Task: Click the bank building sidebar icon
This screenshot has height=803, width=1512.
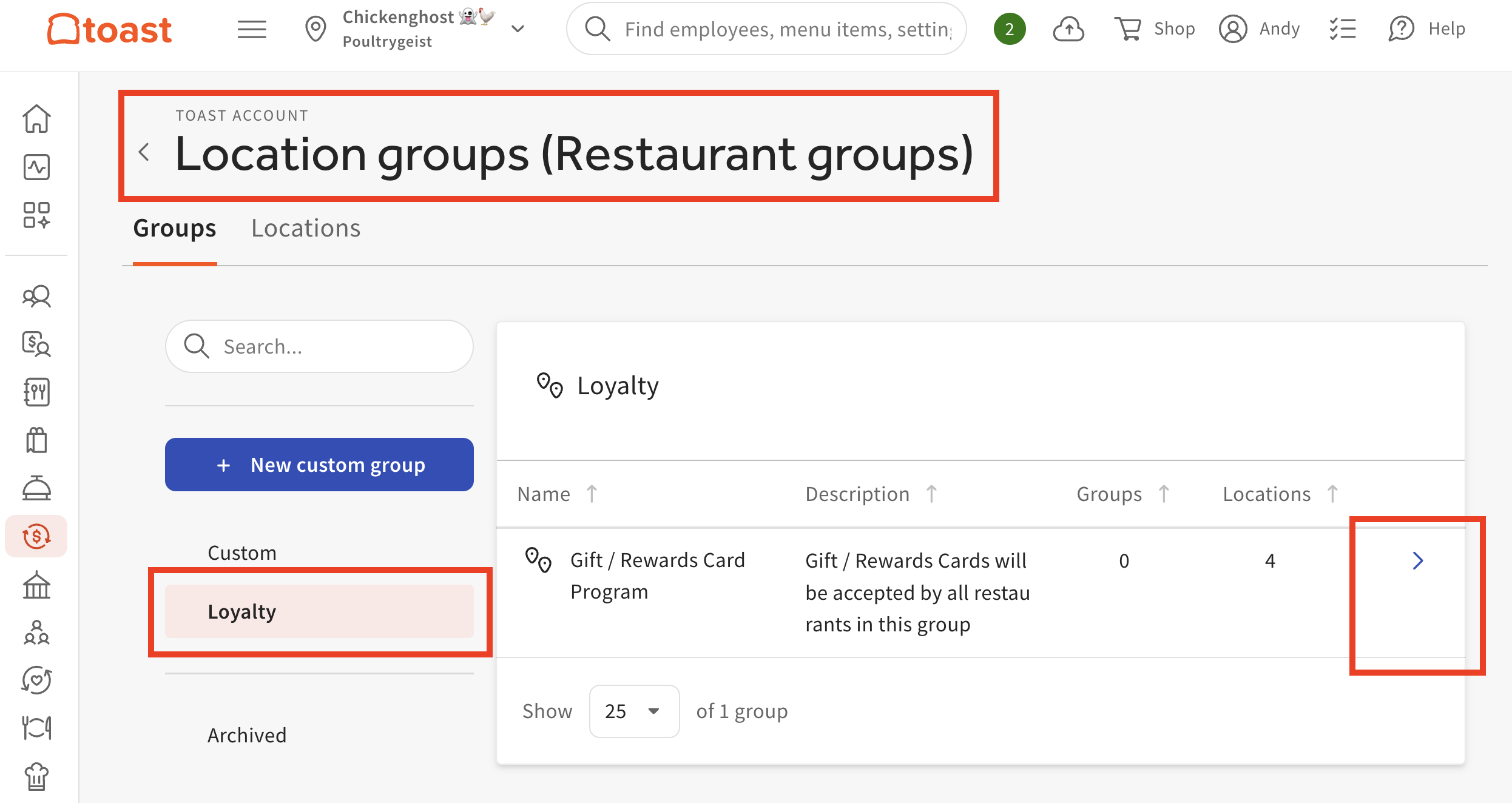Action: (36, 585)
